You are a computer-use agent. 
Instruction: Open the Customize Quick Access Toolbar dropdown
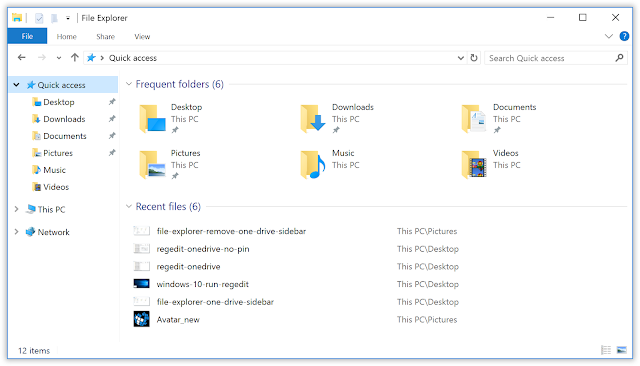pyautogui.click(x=68, y=18)
